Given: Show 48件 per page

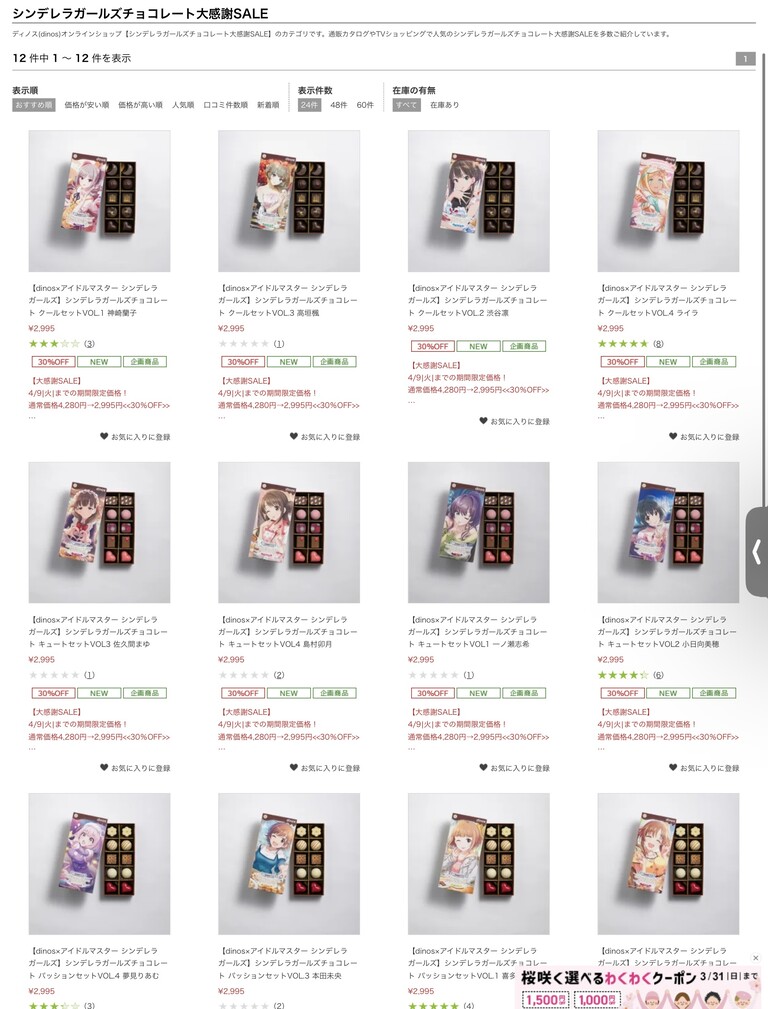Looking at the screenshot, I should tap(339, 105).
